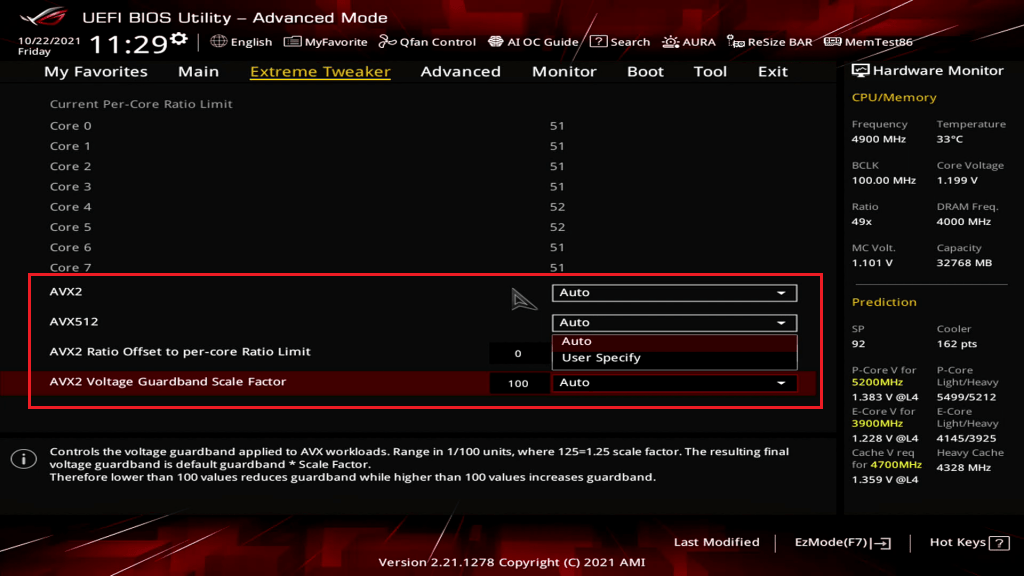Click the 4900 MHz frequency value
Image resolution: width=1024 pixels, height=576 pixels.
coord(878,139)
